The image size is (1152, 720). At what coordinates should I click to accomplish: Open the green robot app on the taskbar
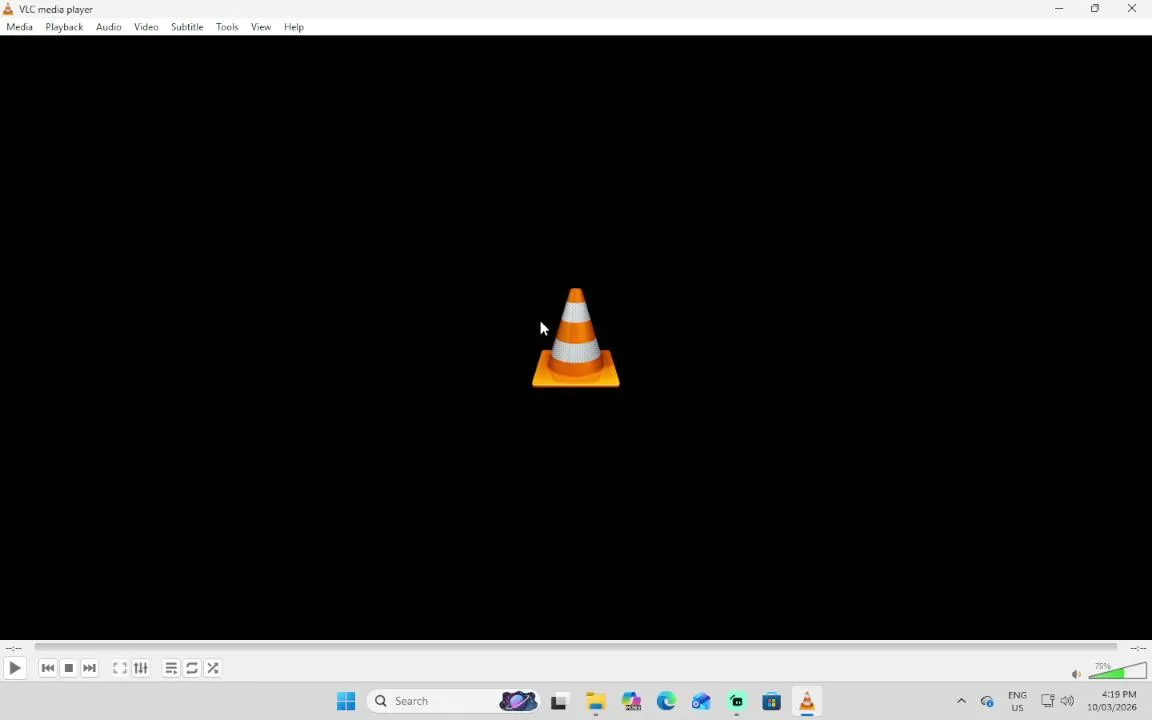tap(736, 701)
